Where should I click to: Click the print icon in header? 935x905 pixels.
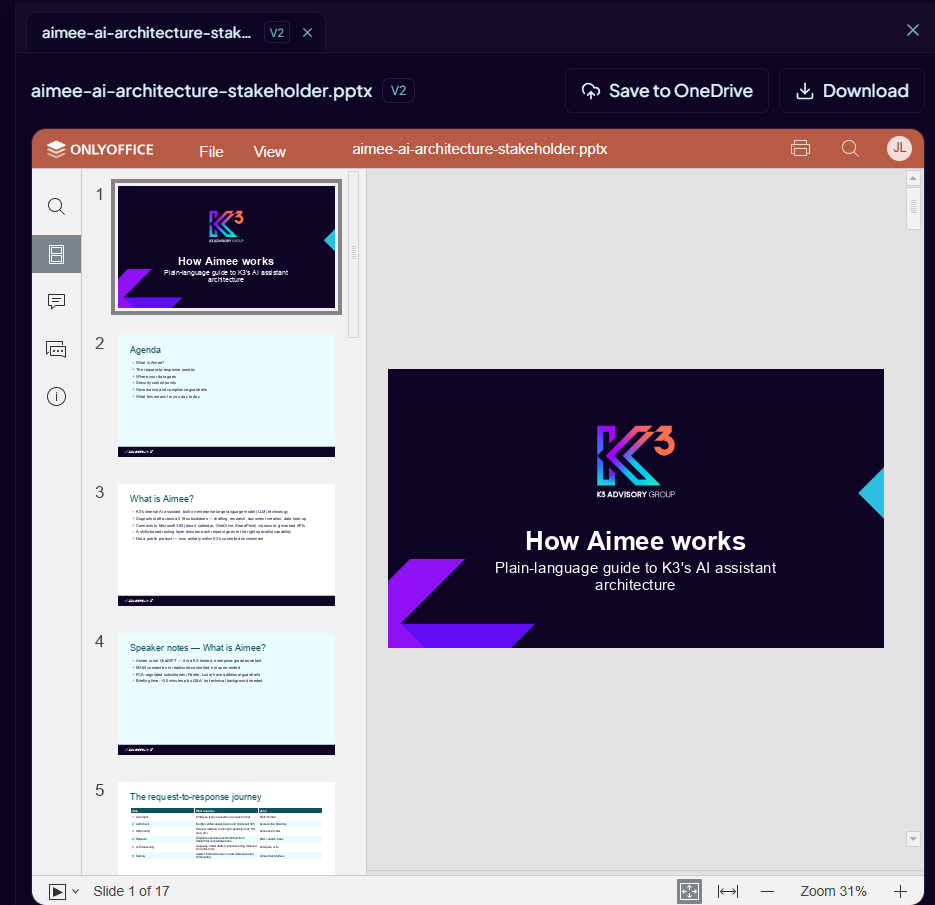point(800,148)
